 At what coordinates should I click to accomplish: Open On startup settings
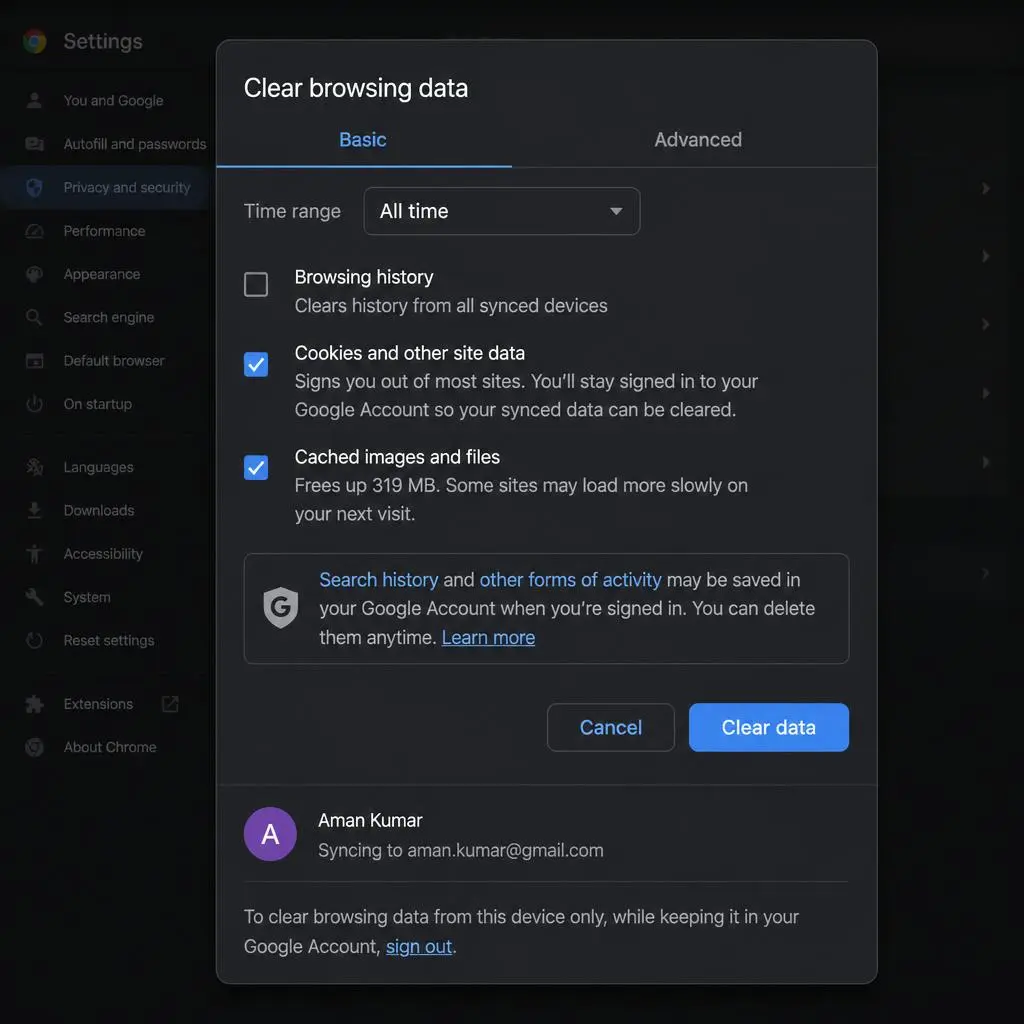pos(98,404)
